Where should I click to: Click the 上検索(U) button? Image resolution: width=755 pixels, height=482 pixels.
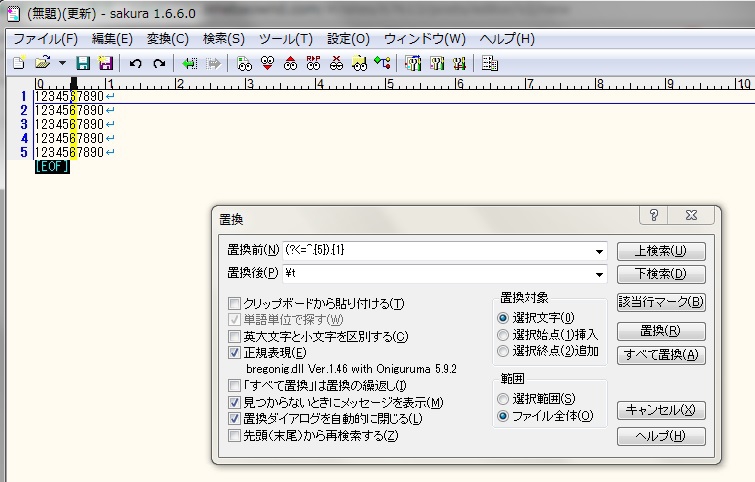tap(661, 251)
